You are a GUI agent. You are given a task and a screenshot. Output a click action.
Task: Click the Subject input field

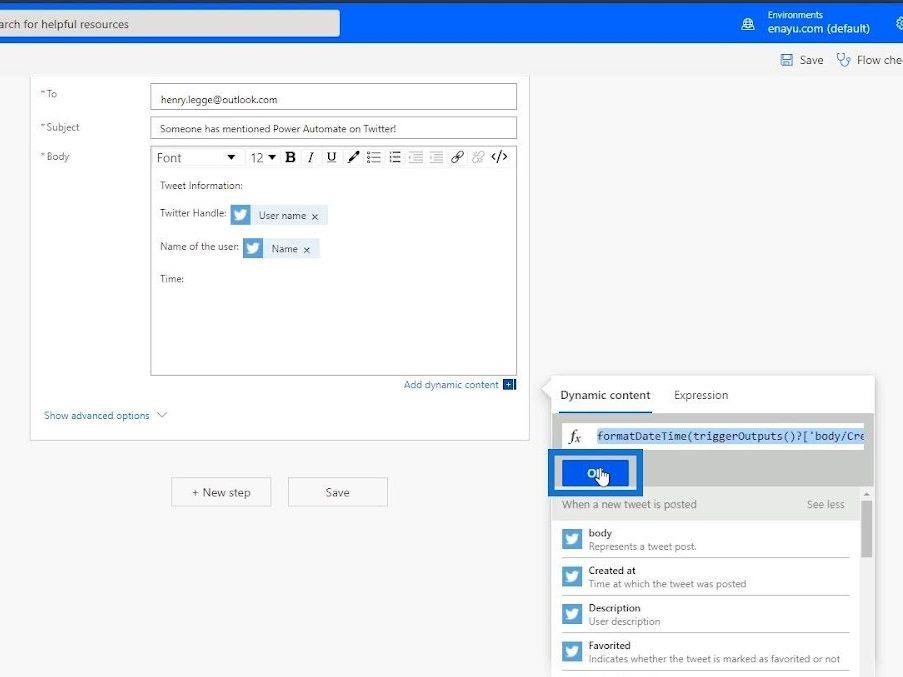click(333, 128)
